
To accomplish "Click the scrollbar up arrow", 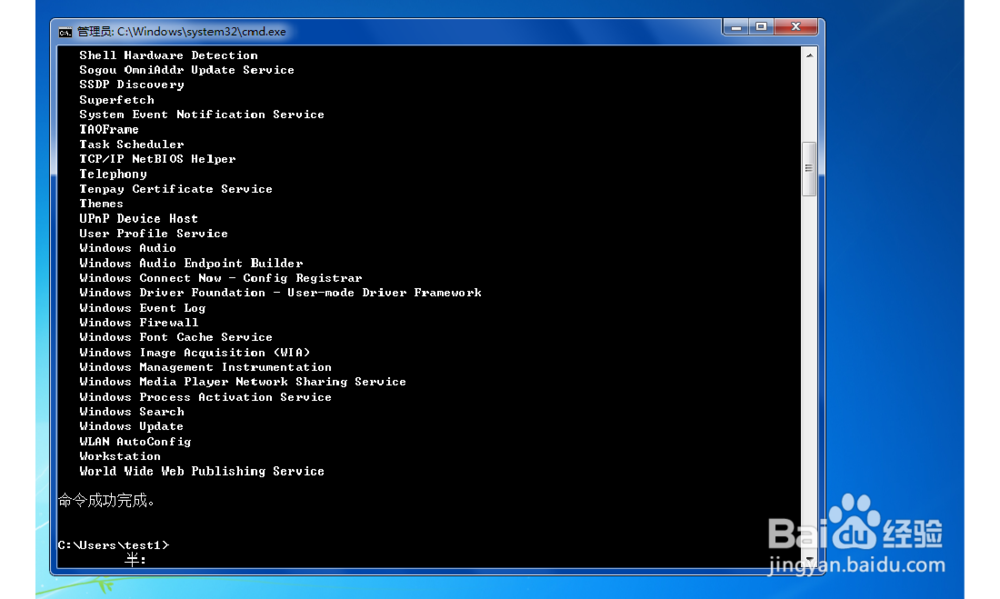I will pos(809,55).
